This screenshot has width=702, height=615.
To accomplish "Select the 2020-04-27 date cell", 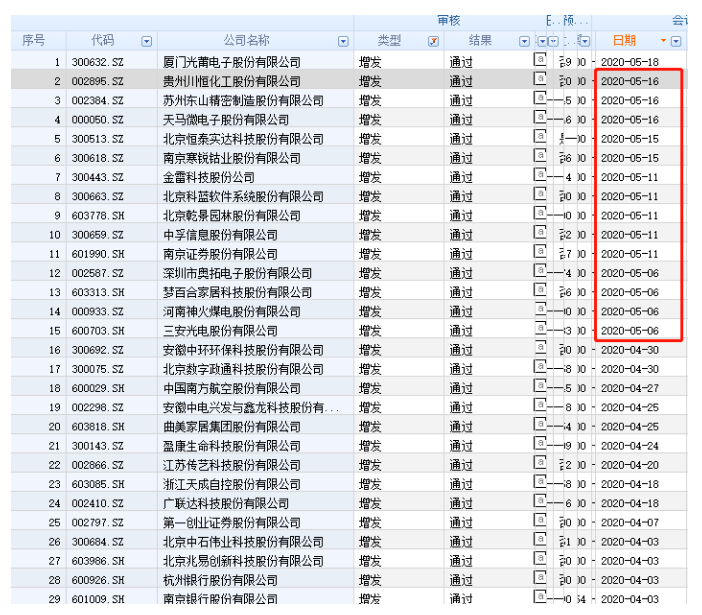I will click(x=629, y=388).
